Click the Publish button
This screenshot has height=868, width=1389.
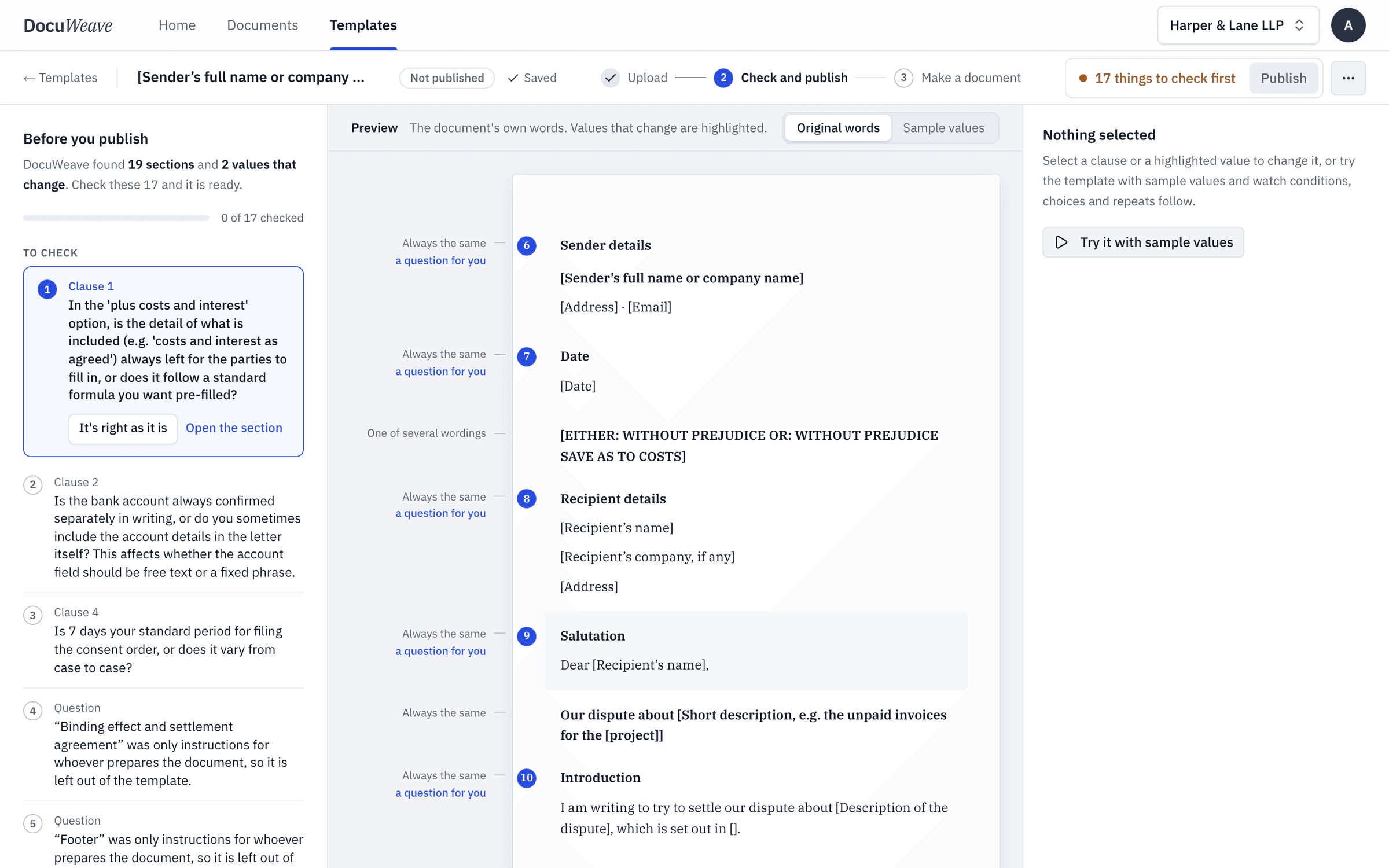[x=1283, y=78]
